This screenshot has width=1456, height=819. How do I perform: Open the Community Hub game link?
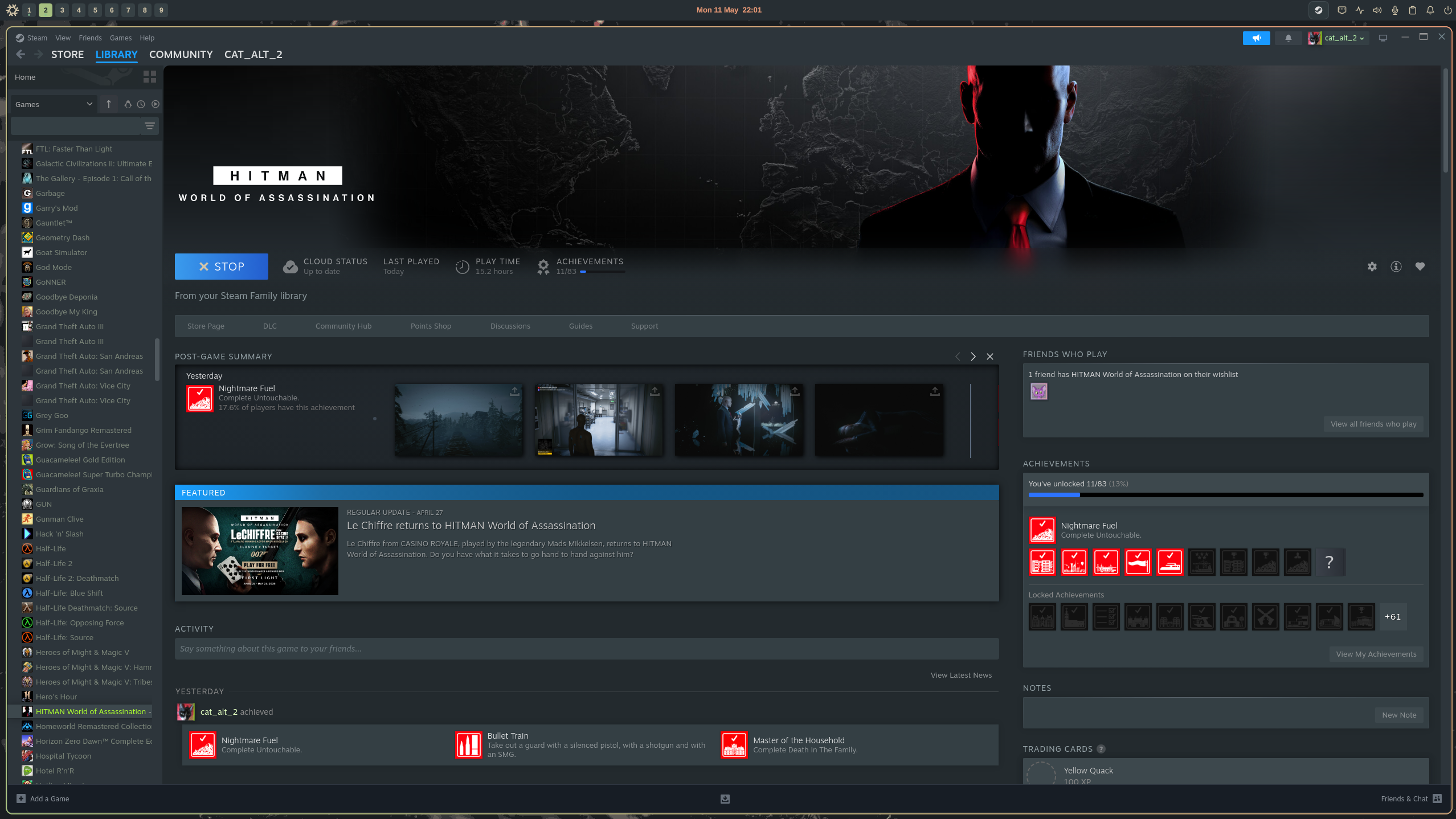(x=343, y=326)
